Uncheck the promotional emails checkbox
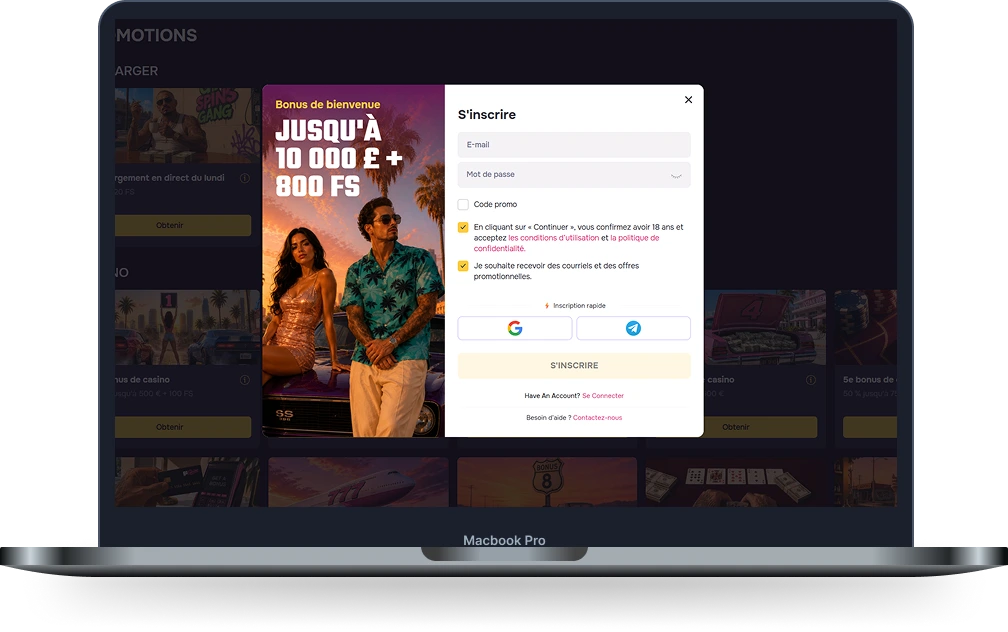Screen dimensions: 1008x632 pos(463,266)
